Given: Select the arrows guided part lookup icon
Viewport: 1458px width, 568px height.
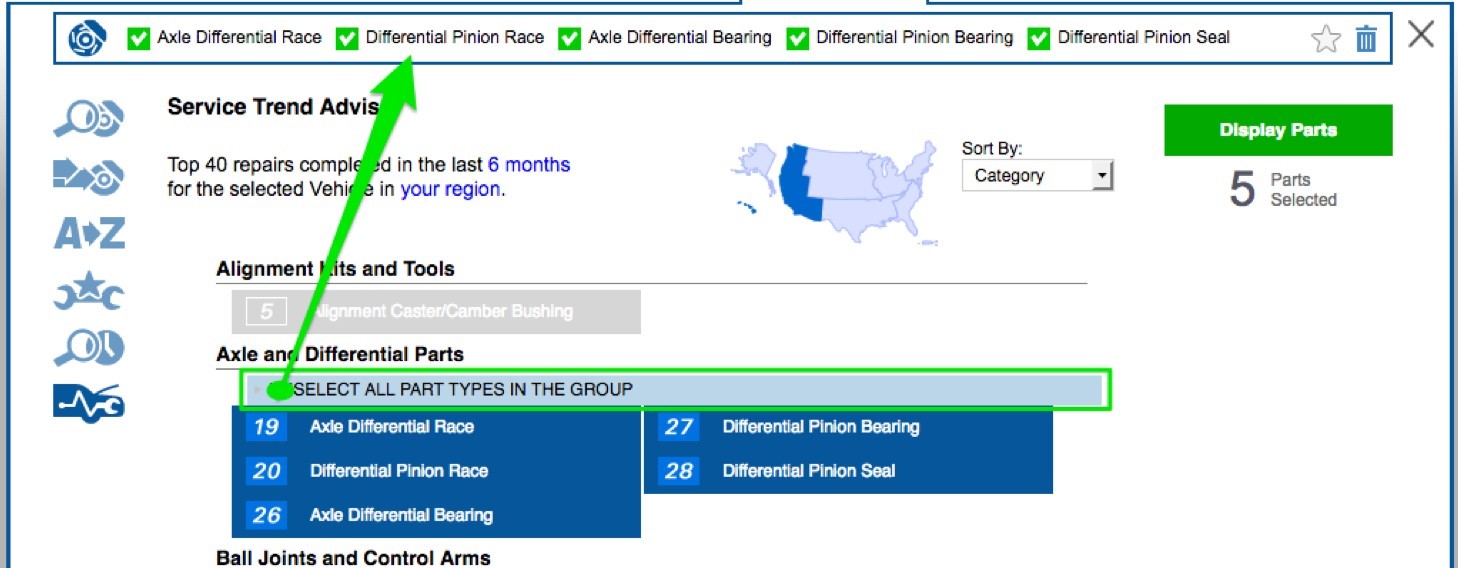Looking at the screenshot, I should point(88,177).
